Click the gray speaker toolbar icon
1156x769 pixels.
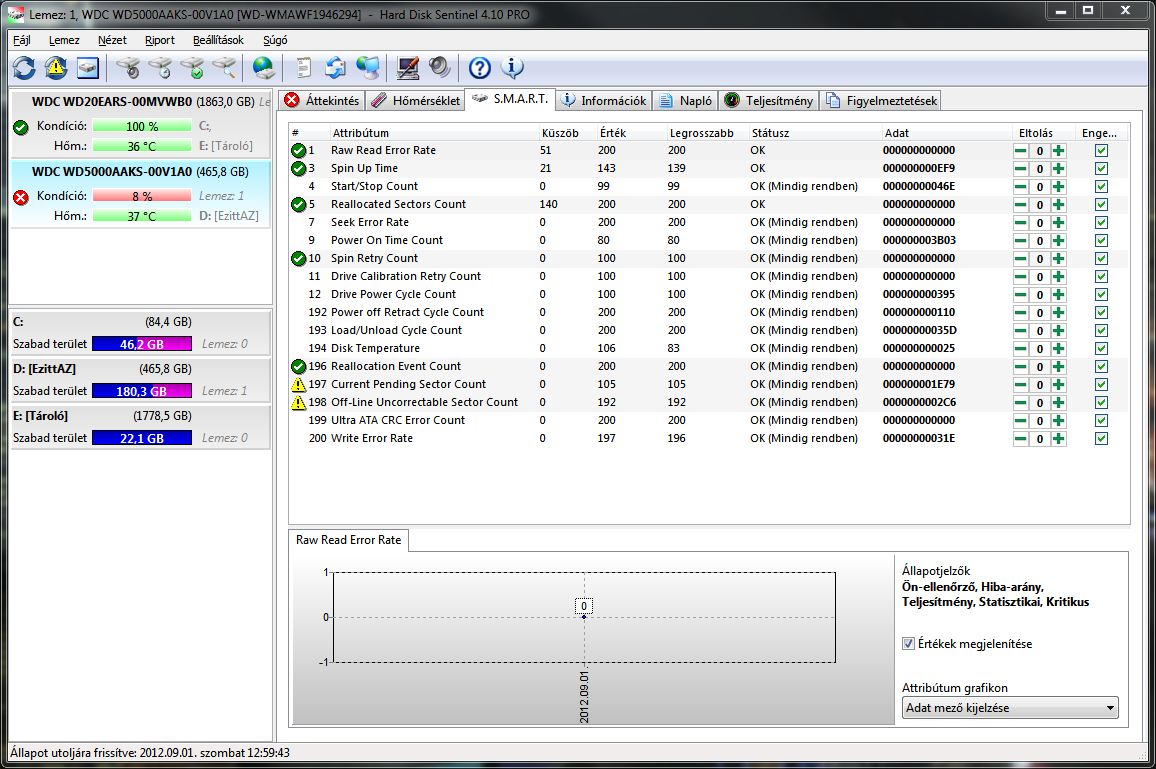pos(439,68)
